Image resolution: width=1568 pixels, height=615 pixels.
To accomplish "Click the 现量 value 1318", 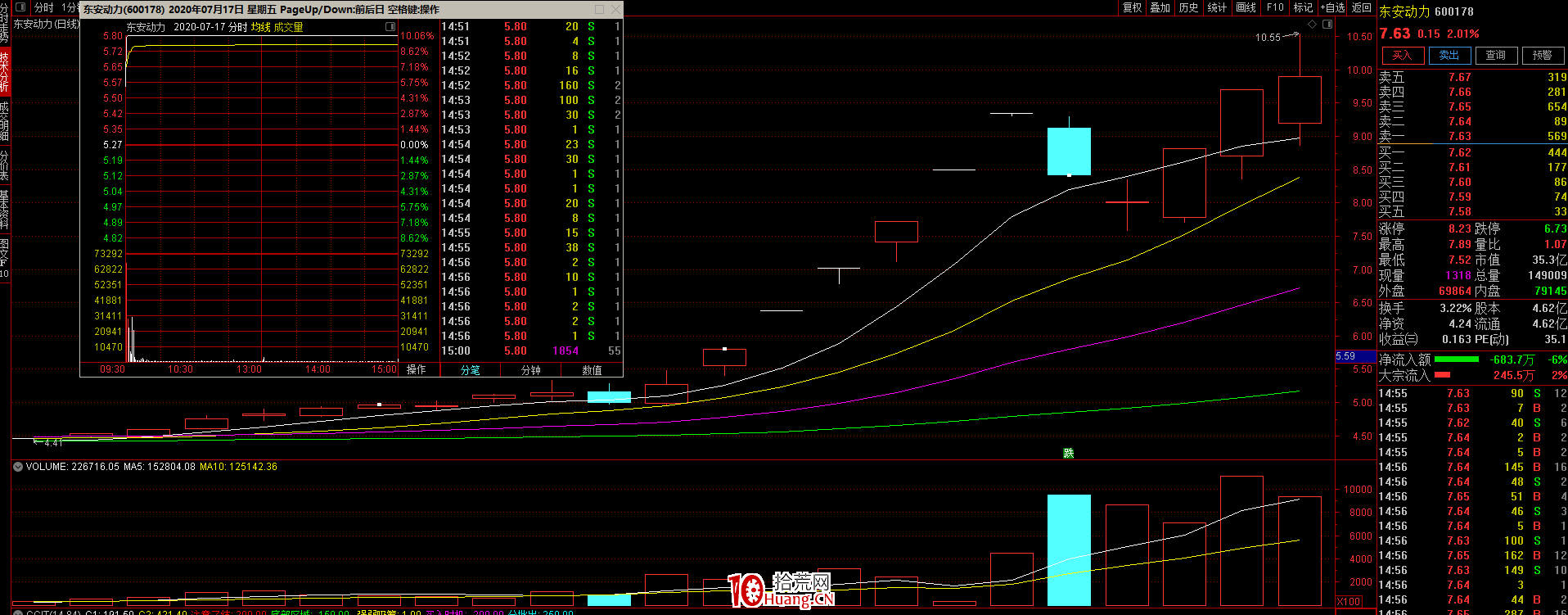I will pyautogui.click(x=1458, y=276).
